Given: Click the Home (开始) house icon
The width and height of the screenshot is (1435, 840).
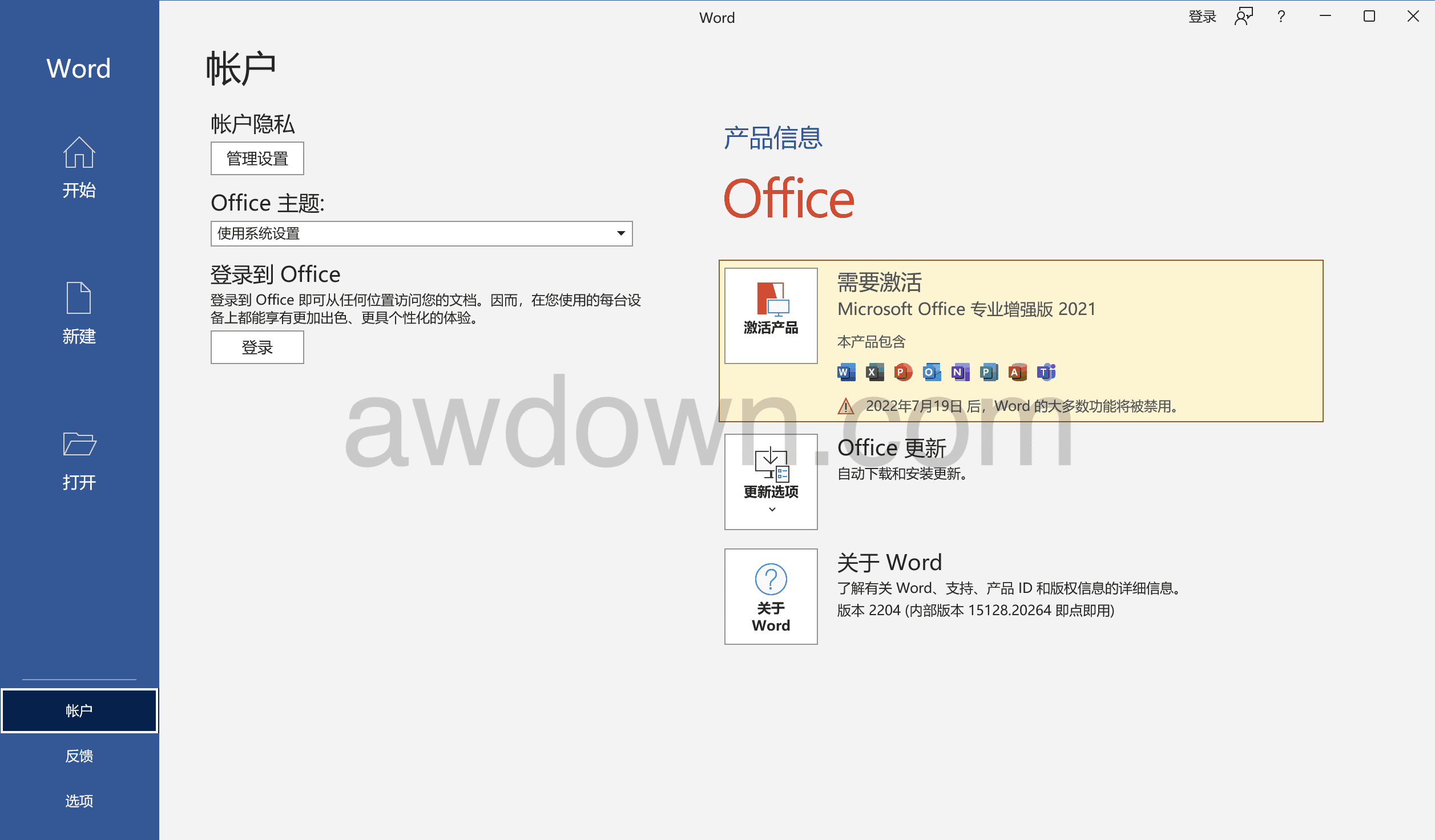Looking at the screenshot, I should tap(79, 152).
